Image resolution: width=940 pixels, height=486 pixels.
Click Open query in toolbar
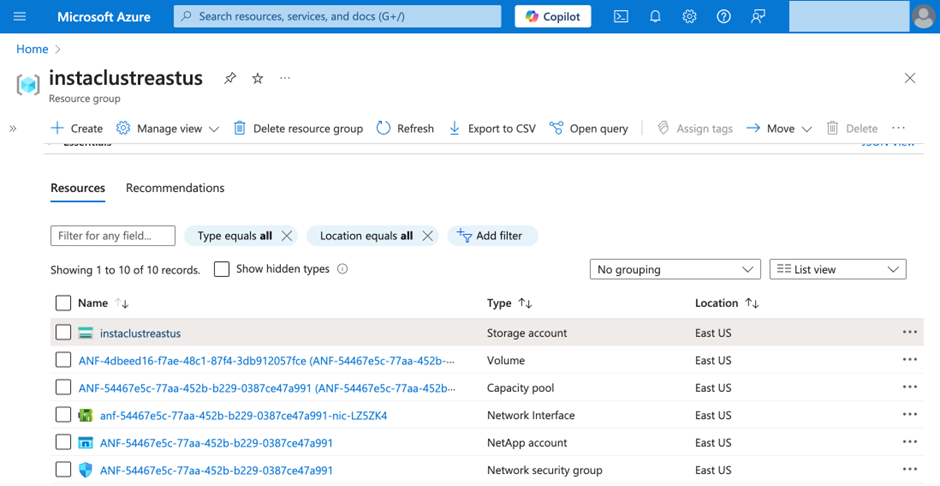(x=589, y=128)
